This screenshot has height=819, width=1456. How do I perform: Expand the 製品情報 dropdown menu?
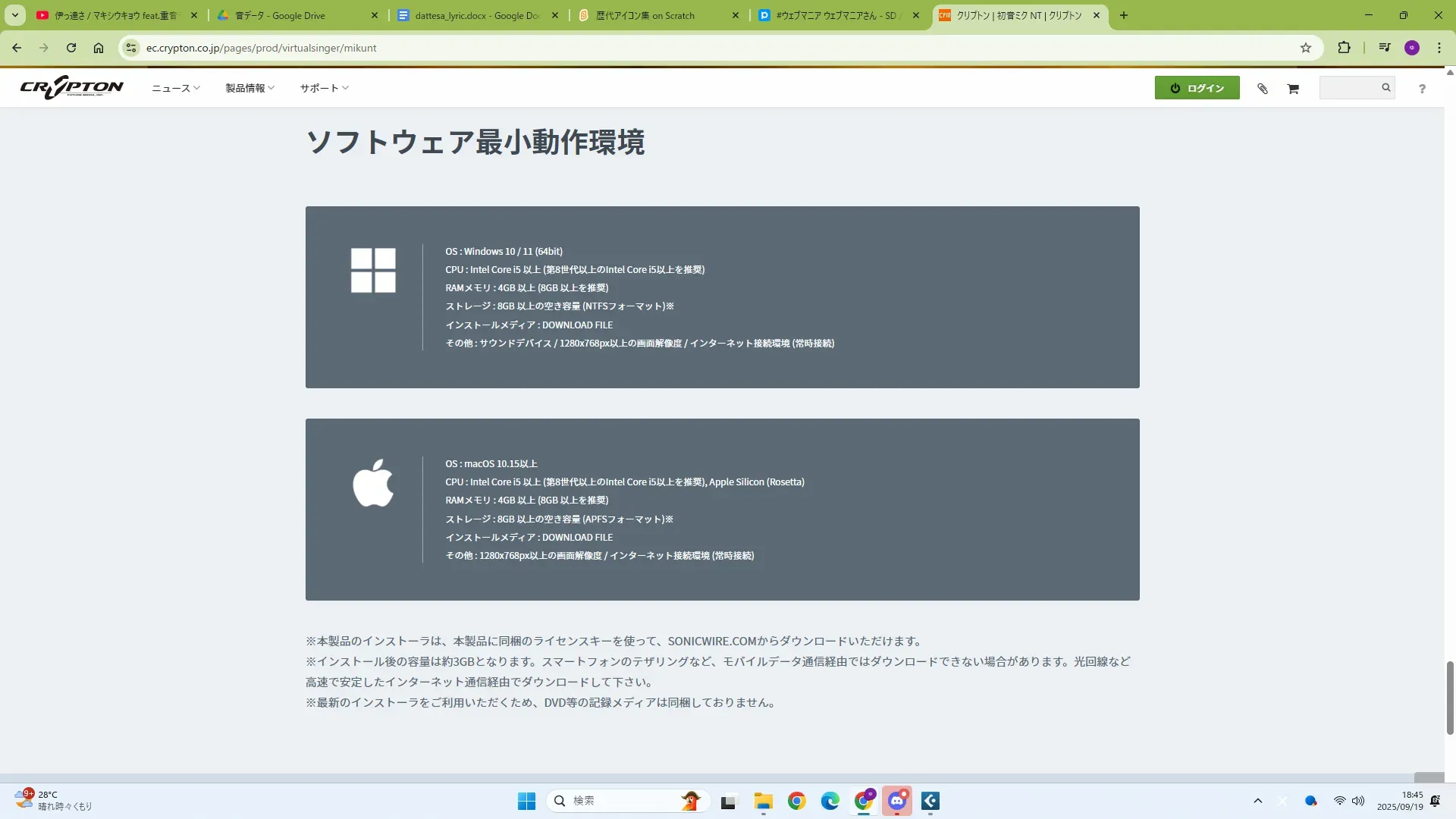[249, 88]
